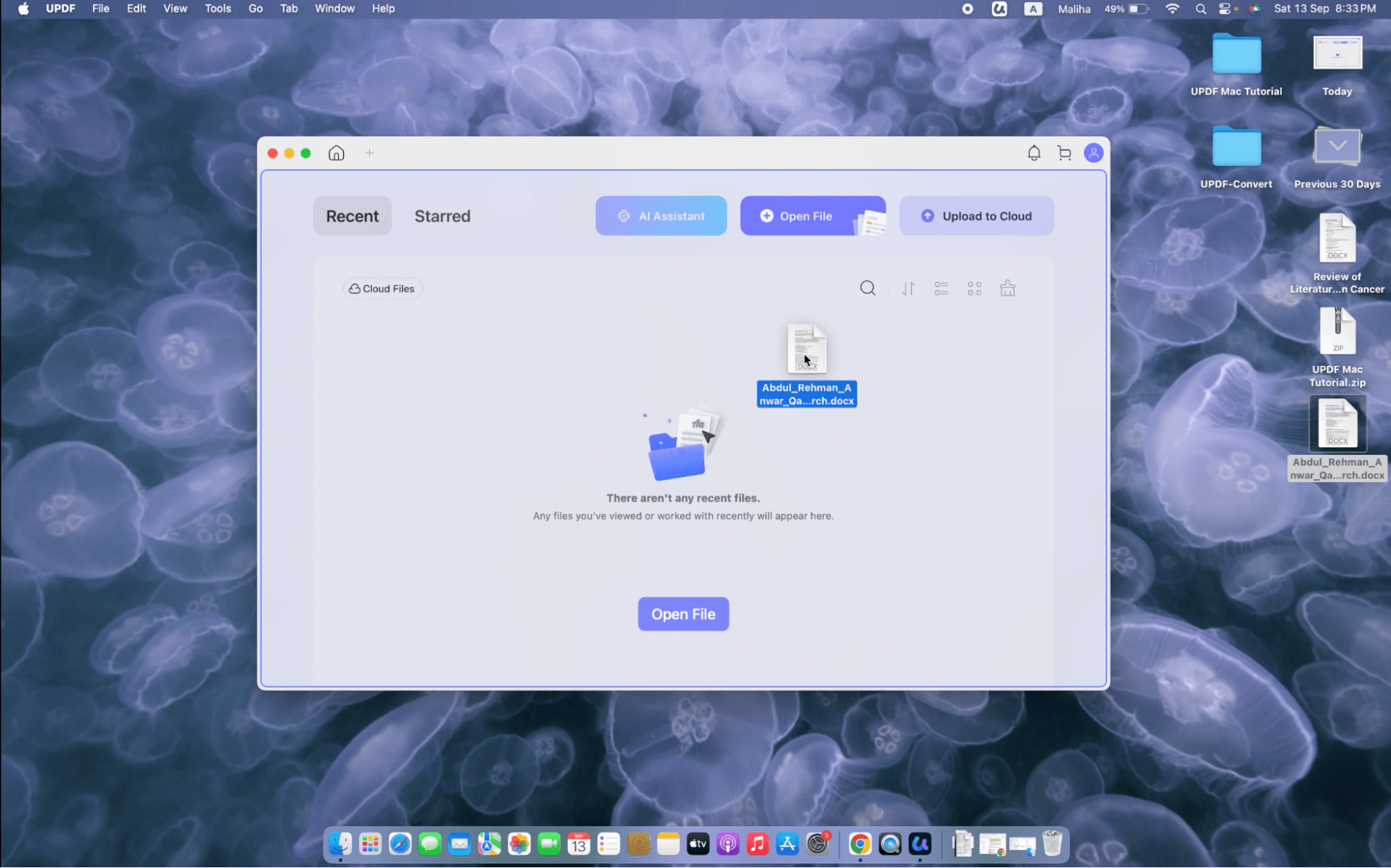Open the Go menu
Image resolution: width=1391 pixels, height=868 pixels.
tap(255, 8)
